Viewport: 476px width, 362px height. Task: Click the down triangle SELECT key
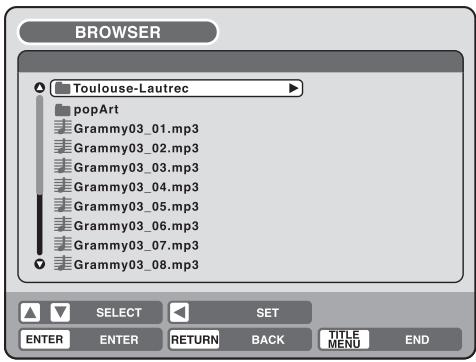click(x=60, y=313)
